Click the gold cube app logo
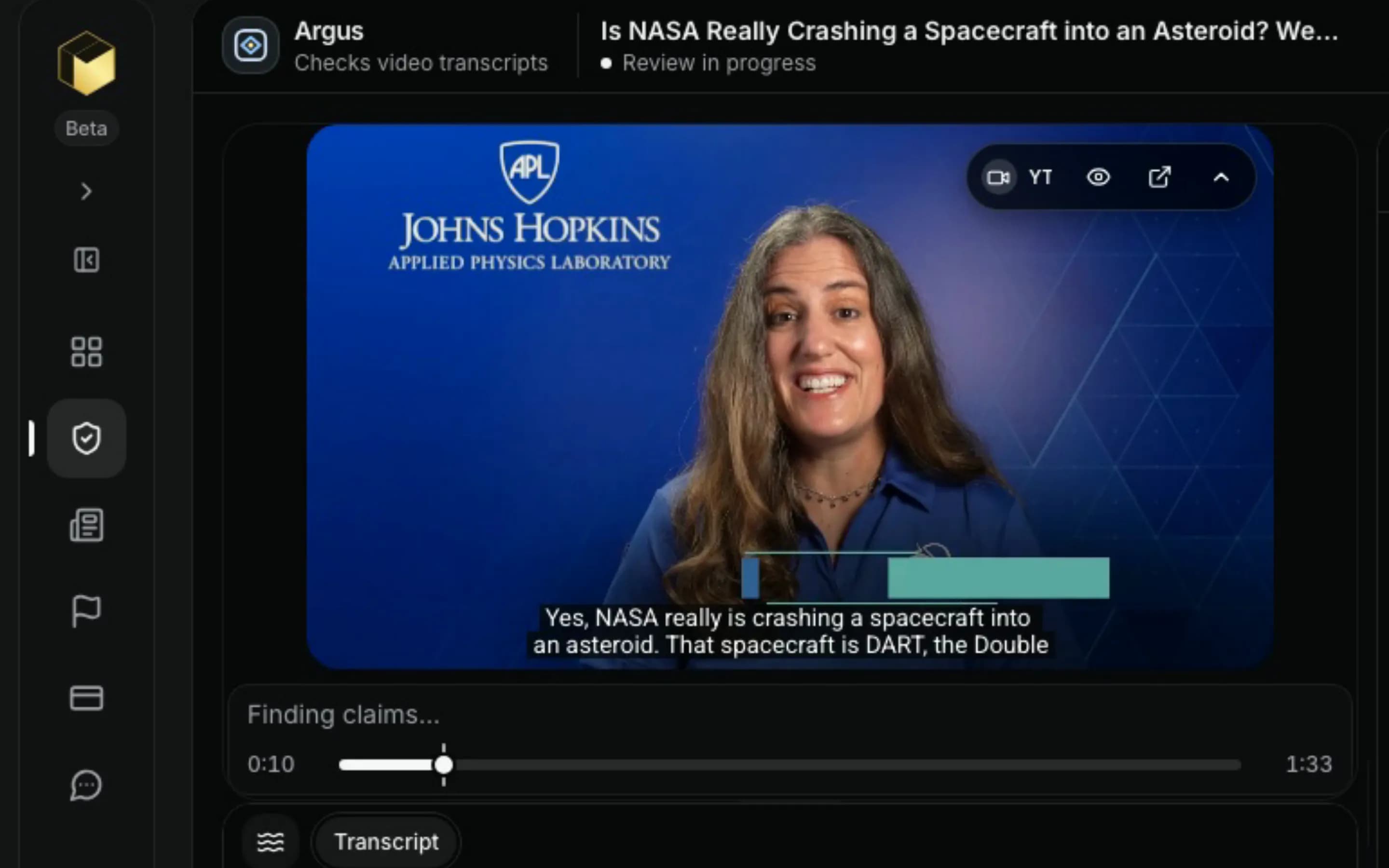Image resolution: width=1389 pixels, height=868 pixels. click(86, 63)
